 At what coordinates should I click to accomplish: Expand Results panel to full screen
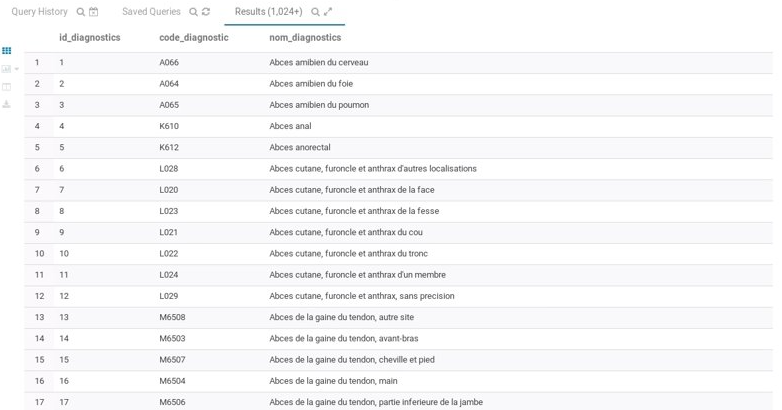pyautogui.click(x=328, y=12)
